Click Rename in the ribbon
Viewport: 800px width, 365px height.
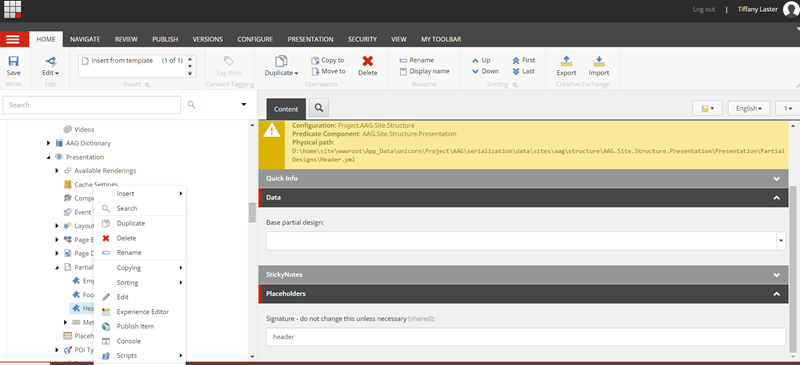pos(416,60)
